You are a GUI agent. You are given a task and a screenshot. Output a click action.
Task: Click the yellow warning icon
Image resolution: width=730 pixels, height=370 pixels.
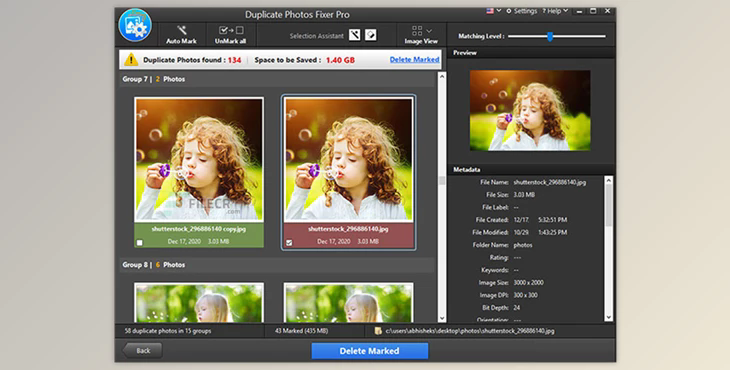pos(131,60)
